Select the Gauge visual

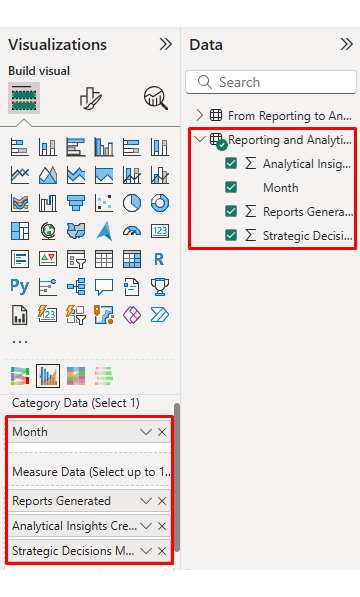click(x=132, y=231)
